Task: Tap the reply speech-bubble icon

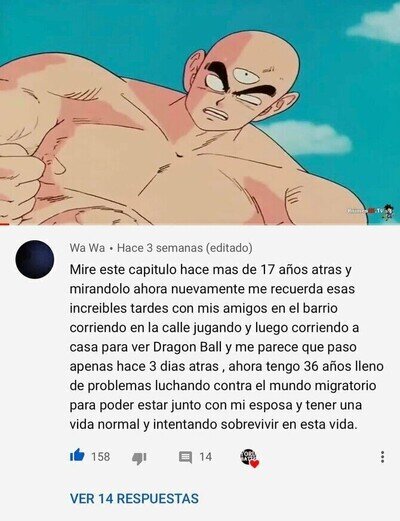Action: click(185, 457)
